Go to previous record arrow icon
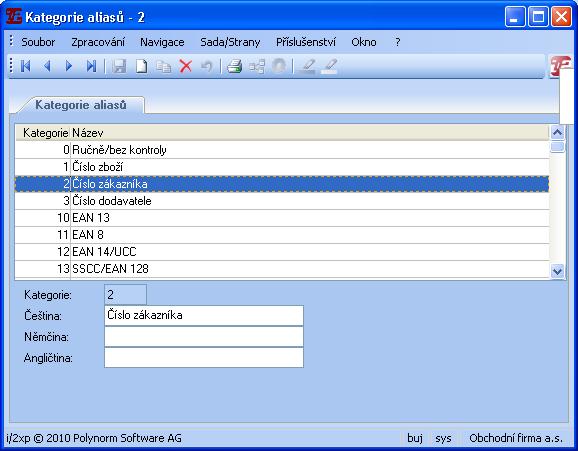The width and height of the screenshot is (578, 451). point(47,66)
